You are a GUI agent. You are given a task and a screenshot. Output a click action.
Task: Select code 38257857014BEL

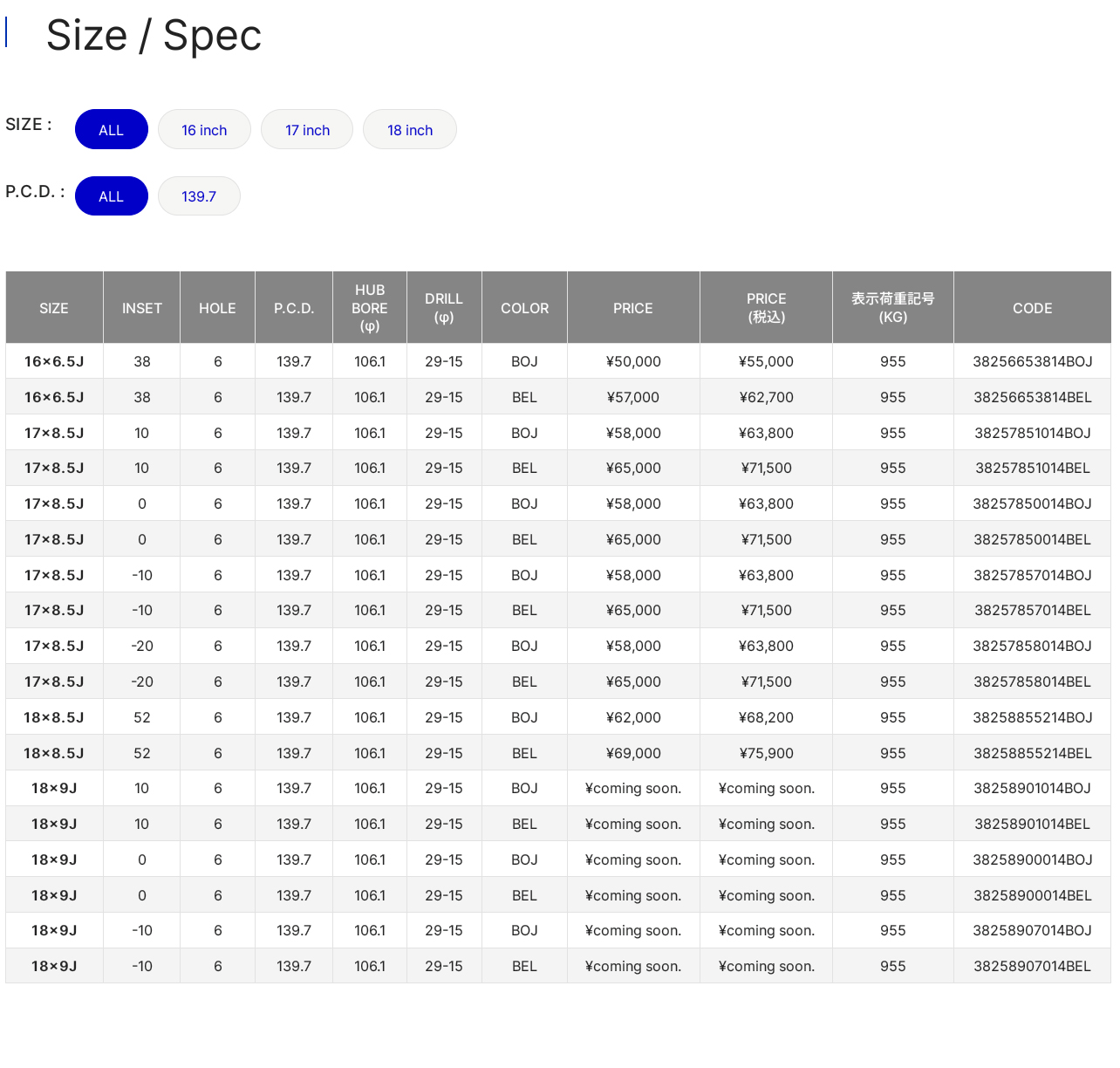[1033, 610]
